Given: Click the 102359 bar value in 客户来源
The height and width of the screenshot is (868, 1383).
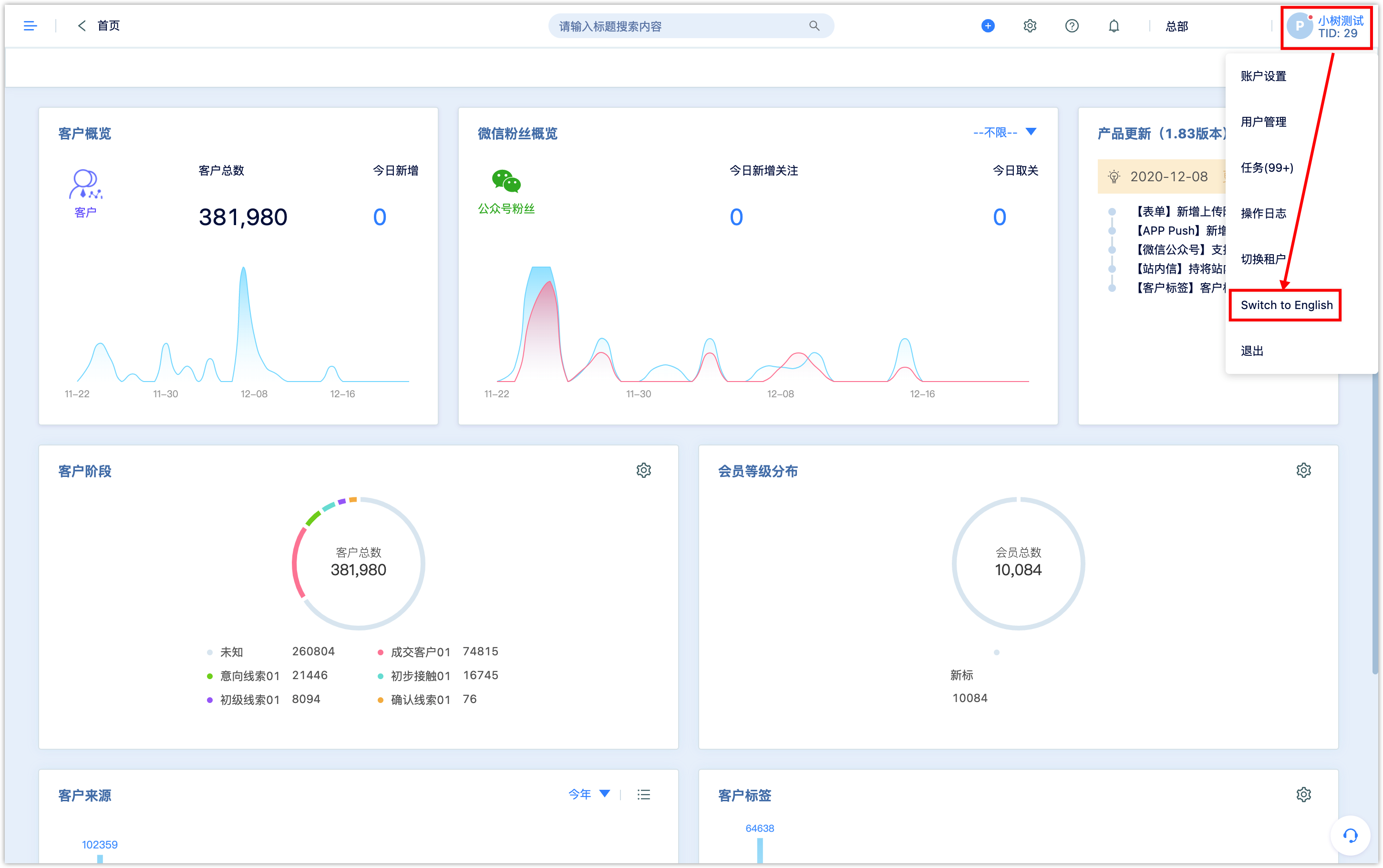Looking at the screenshot, I should 99,845.
